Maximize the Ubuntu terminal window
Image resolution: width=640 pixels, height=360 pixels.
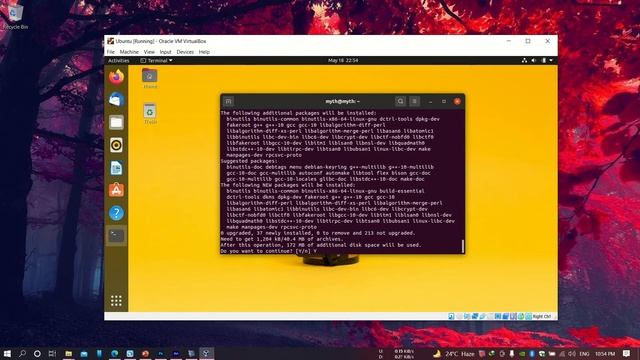click(x=444, y=101)
